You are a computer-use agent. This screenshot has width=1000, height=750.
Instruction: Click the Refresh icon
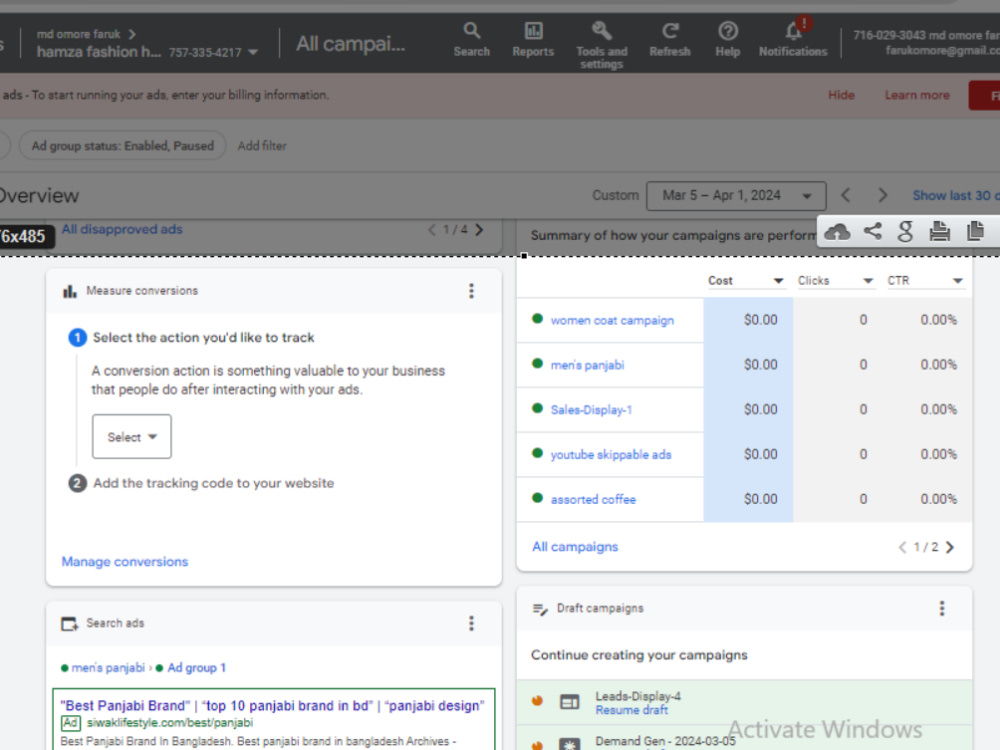point(670,40)
